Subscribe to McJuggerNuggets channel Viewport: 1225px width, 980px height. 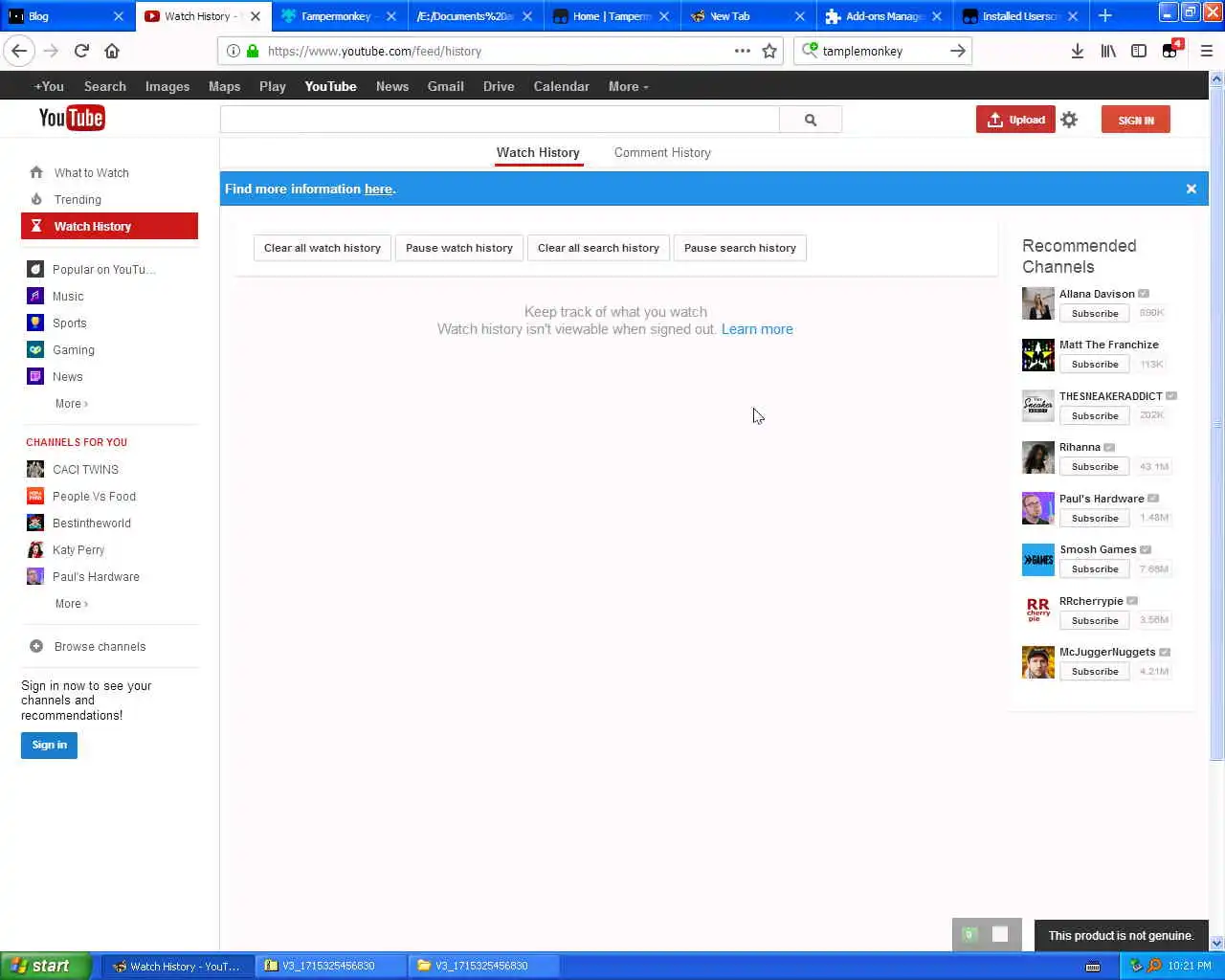click(1095, 672)
